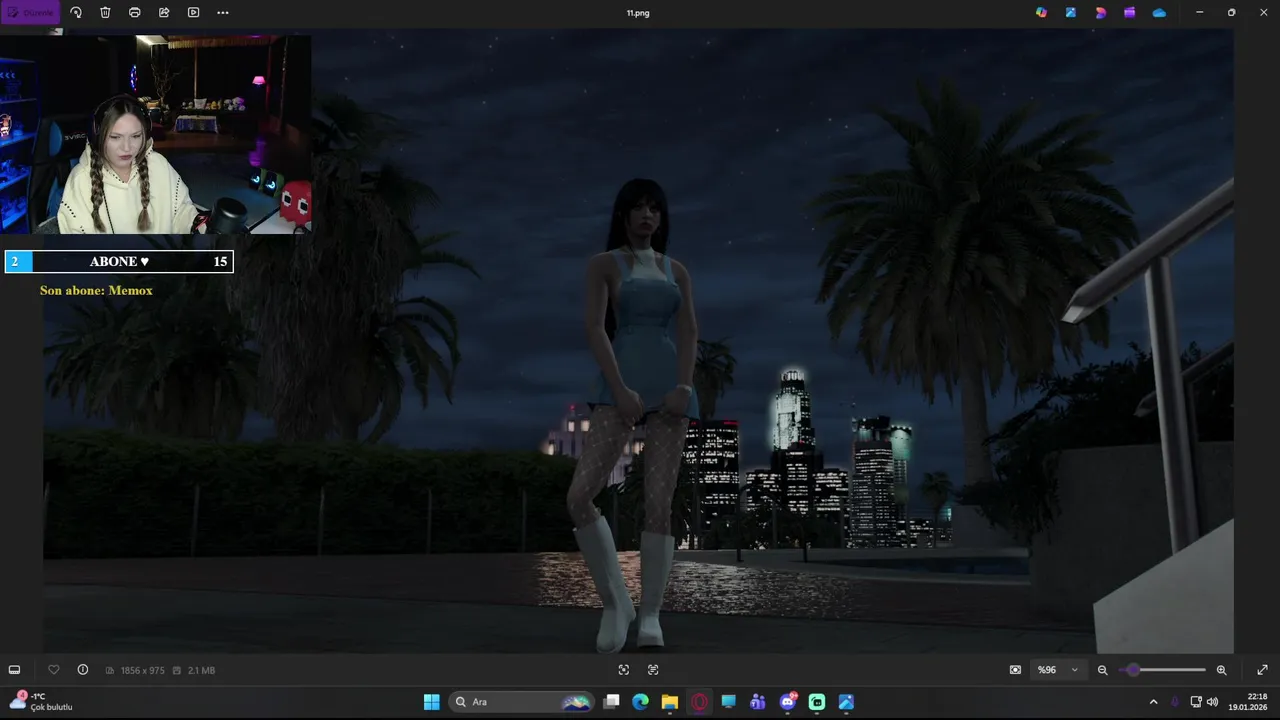Print the image via printer icon
1280x720 pixels.
pos(135,13)
